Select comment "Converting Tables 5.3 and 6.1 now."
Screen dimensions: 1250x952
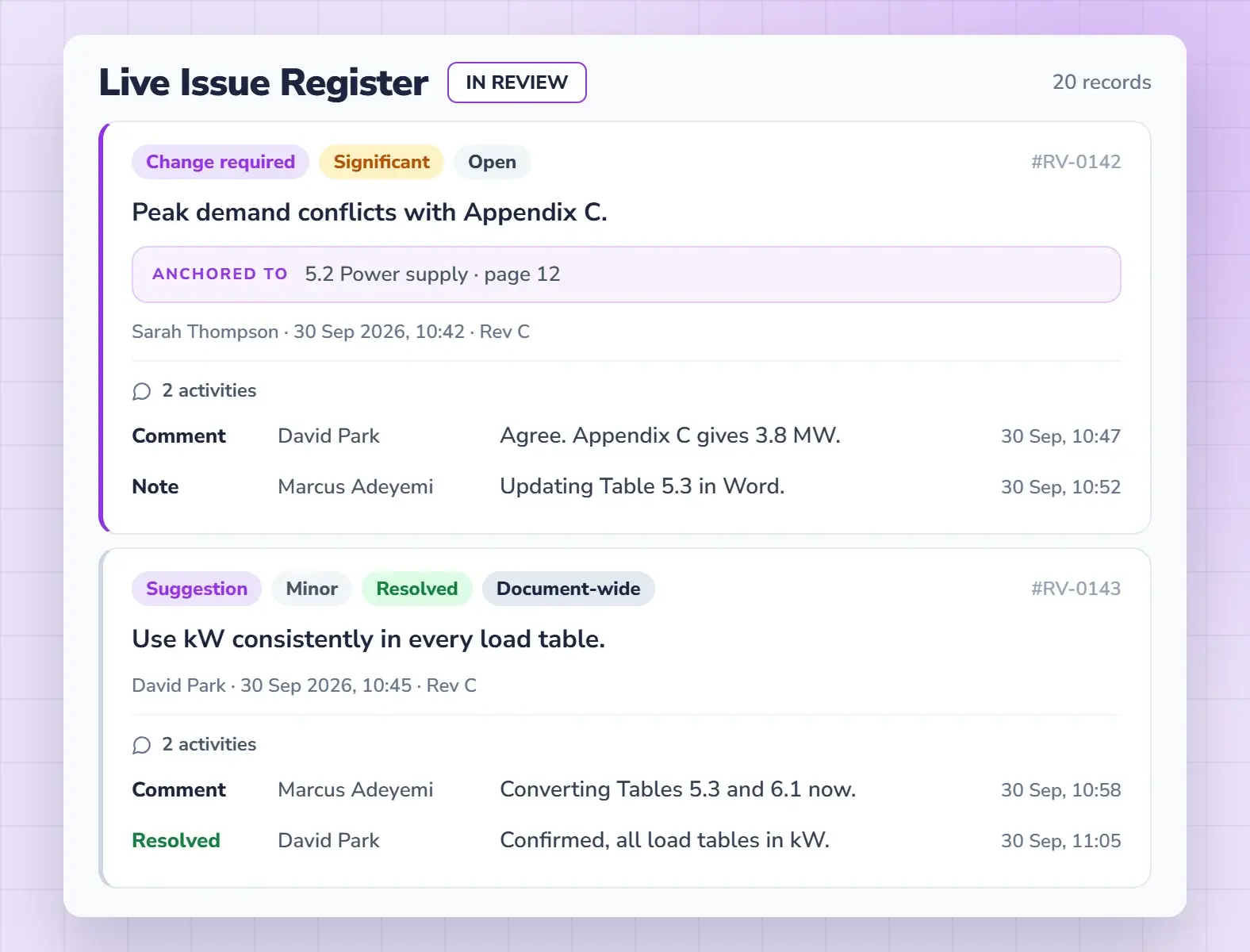[x=678, y=789]
